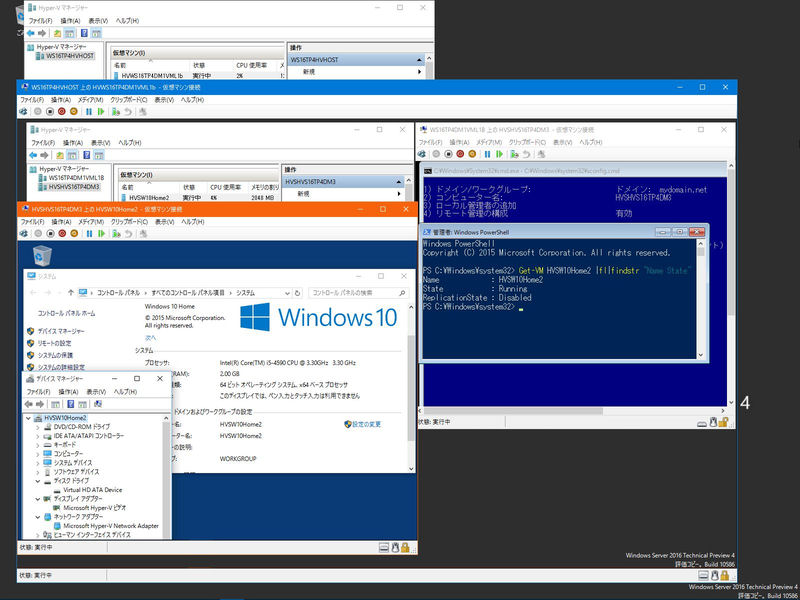Click Back arrow in Hyper-V Manager listing HVSW10Home2

33,155
